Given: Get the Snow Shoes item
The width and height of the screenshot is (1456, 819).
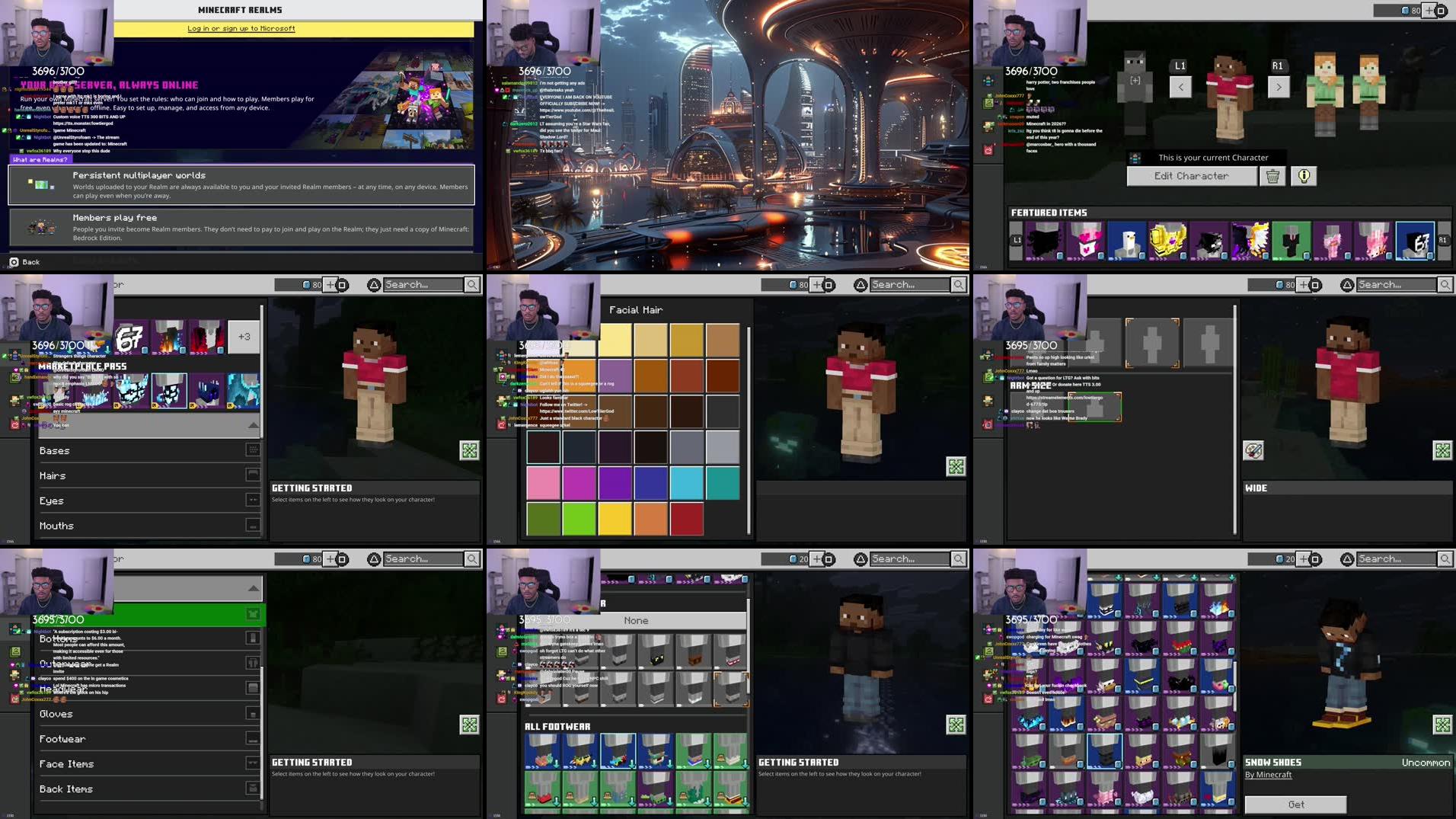Looking at the screenshot, I should tap(1295, 804).
